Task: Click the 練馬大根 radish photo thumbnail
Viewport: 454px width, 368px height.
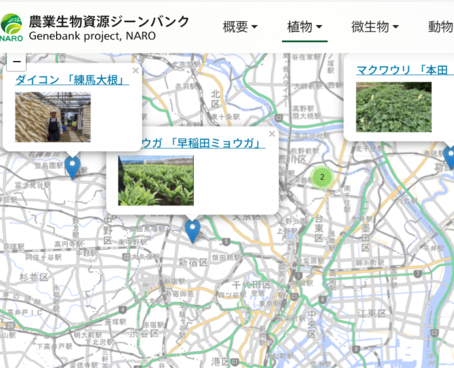Action: click(53, 117)
